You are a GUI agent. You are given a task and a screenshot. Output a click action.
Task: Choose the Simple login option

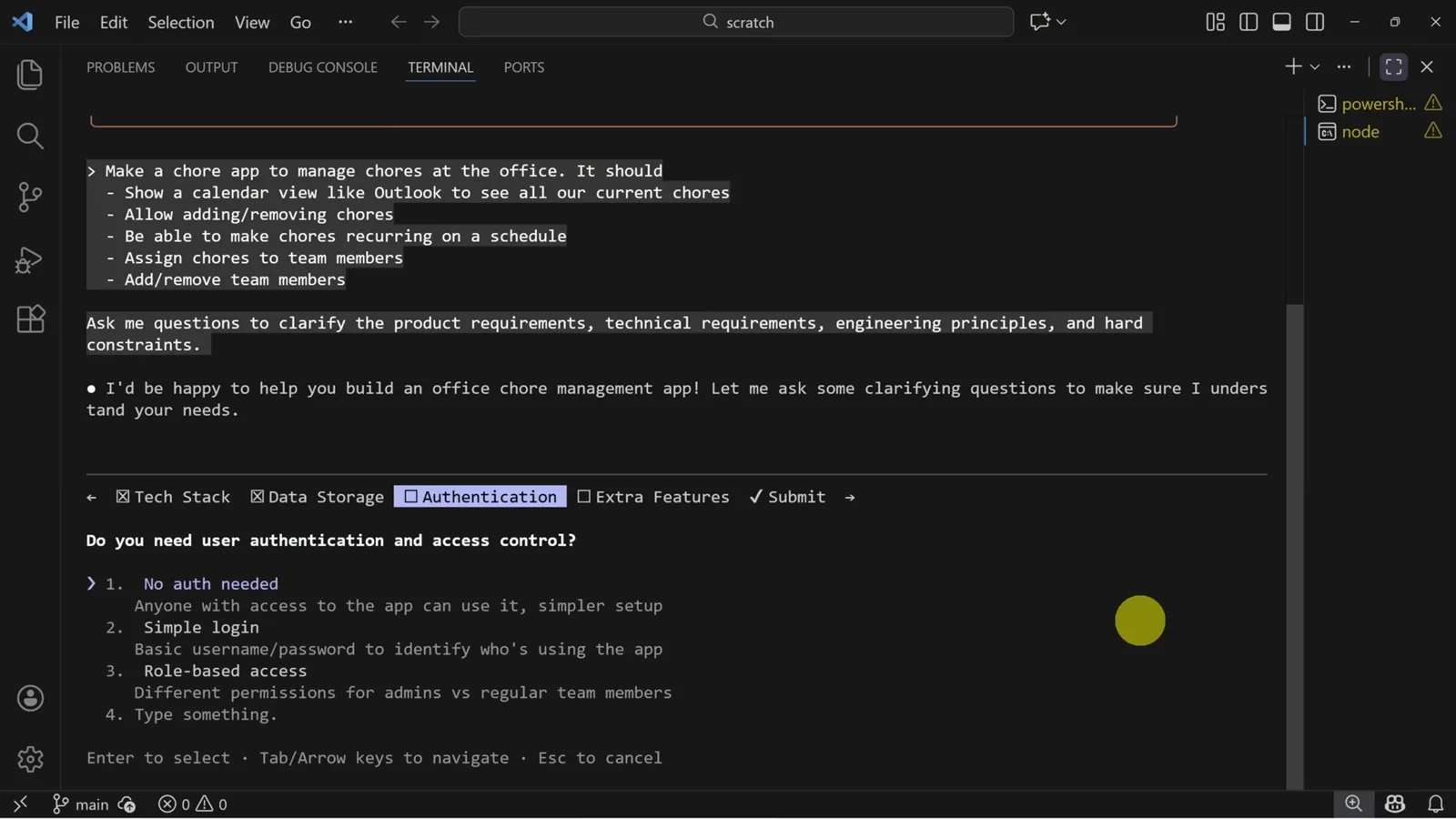pos(201,628)
